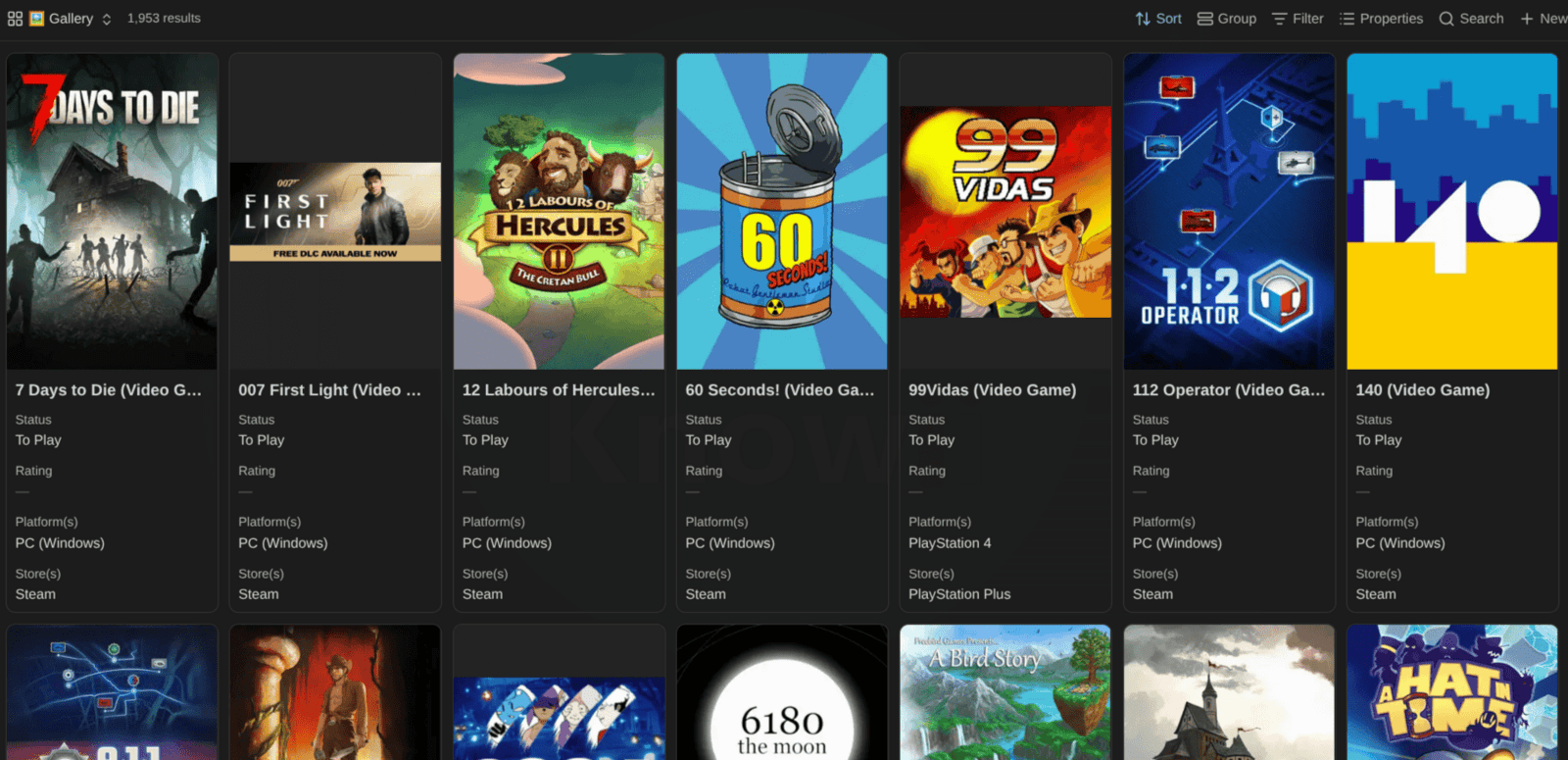1568x760 pixels.
Task: Click the New entry button
Action: tap(1543, 19)
